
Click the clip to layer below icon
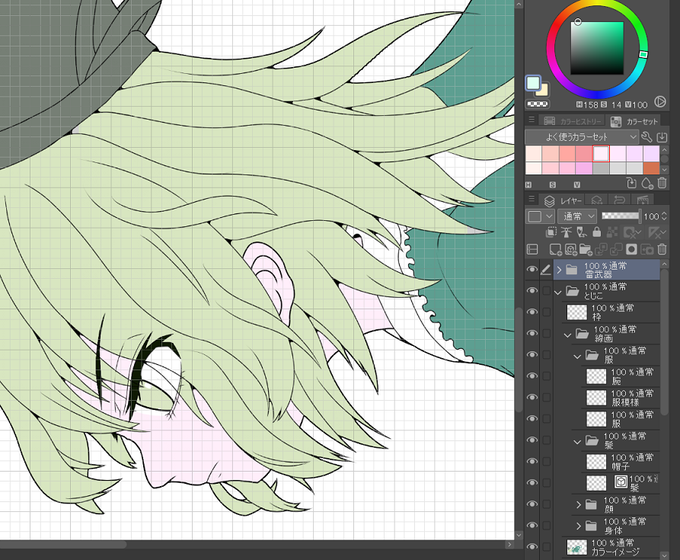coord(551,232)
